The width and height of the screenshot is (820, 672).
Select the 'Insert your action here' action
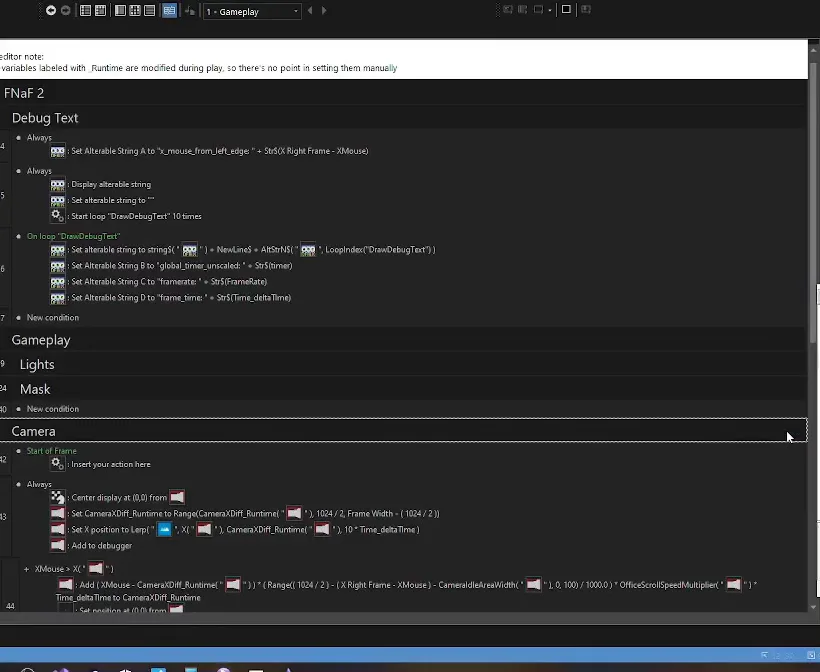[x=111, y=464]
